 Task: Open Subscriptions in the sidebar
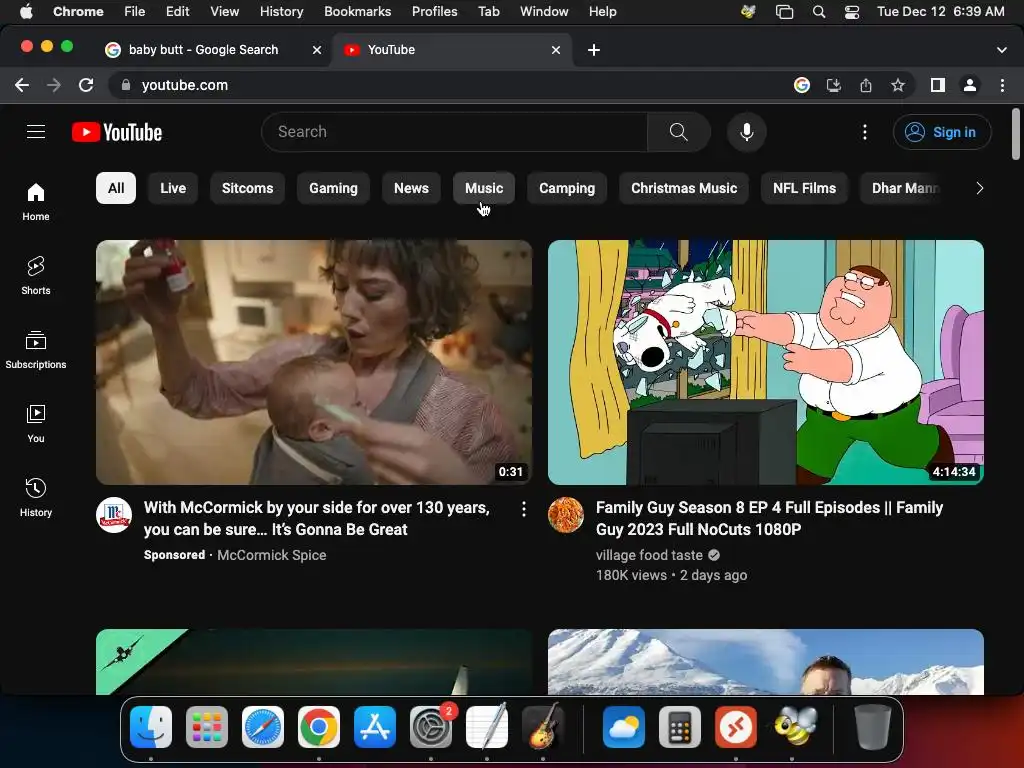click(x=36, y=349)
